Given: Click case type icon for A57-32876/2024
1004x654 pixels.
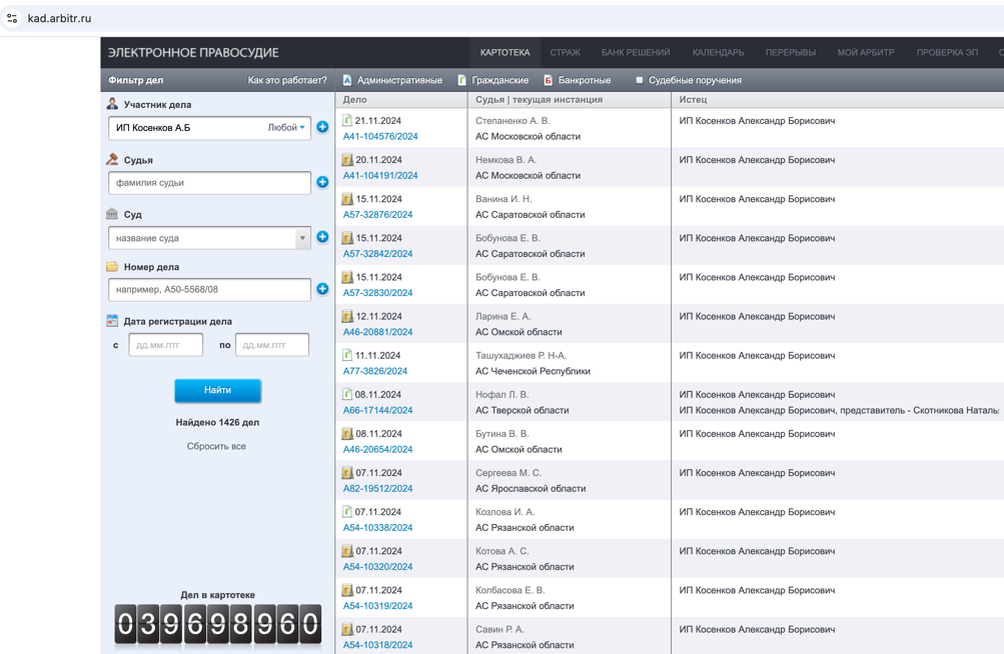Looking at the screenshot, I should click(347, 199).
